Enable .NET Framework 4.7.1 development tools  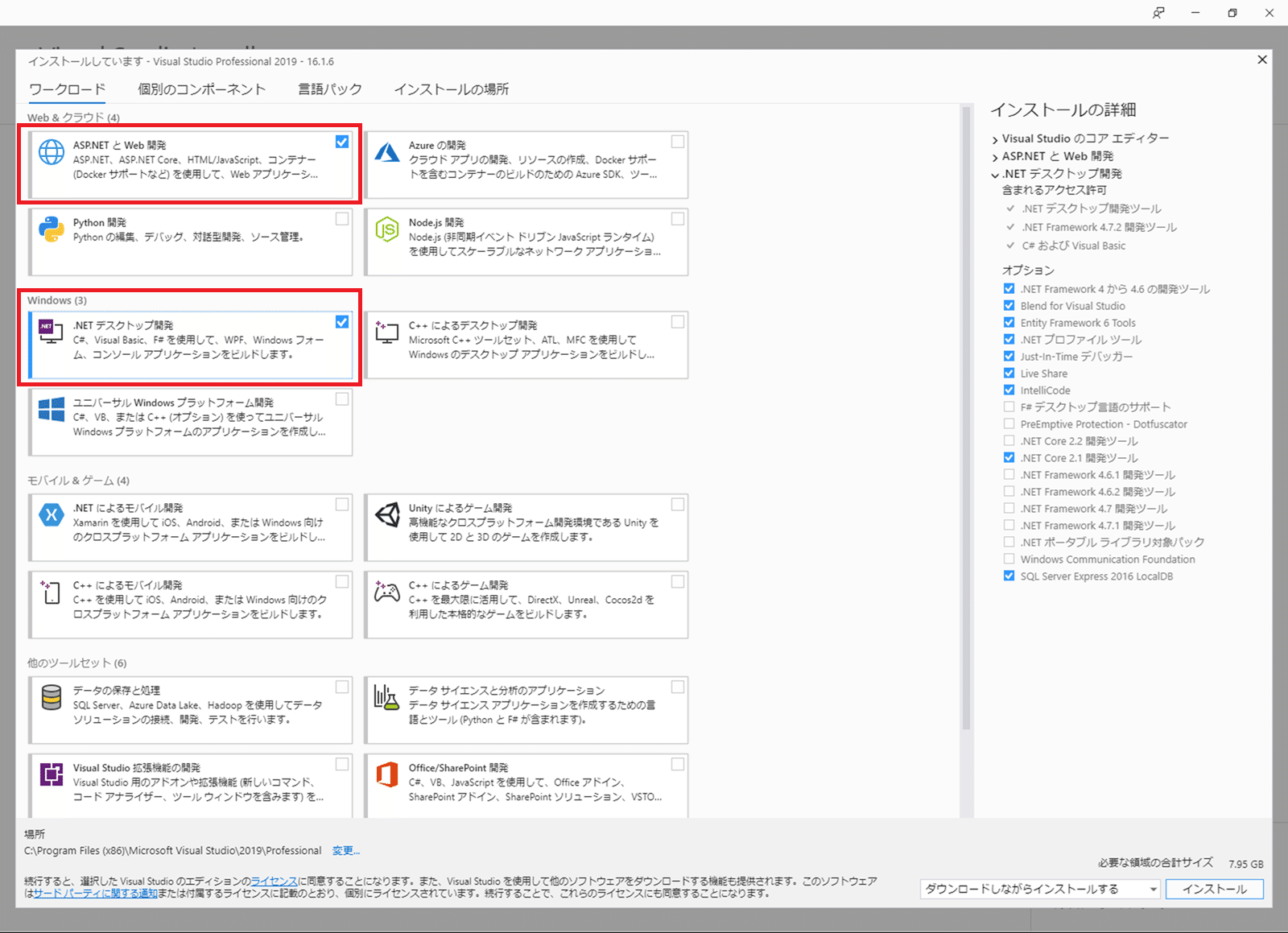(x=1009, y=526)
